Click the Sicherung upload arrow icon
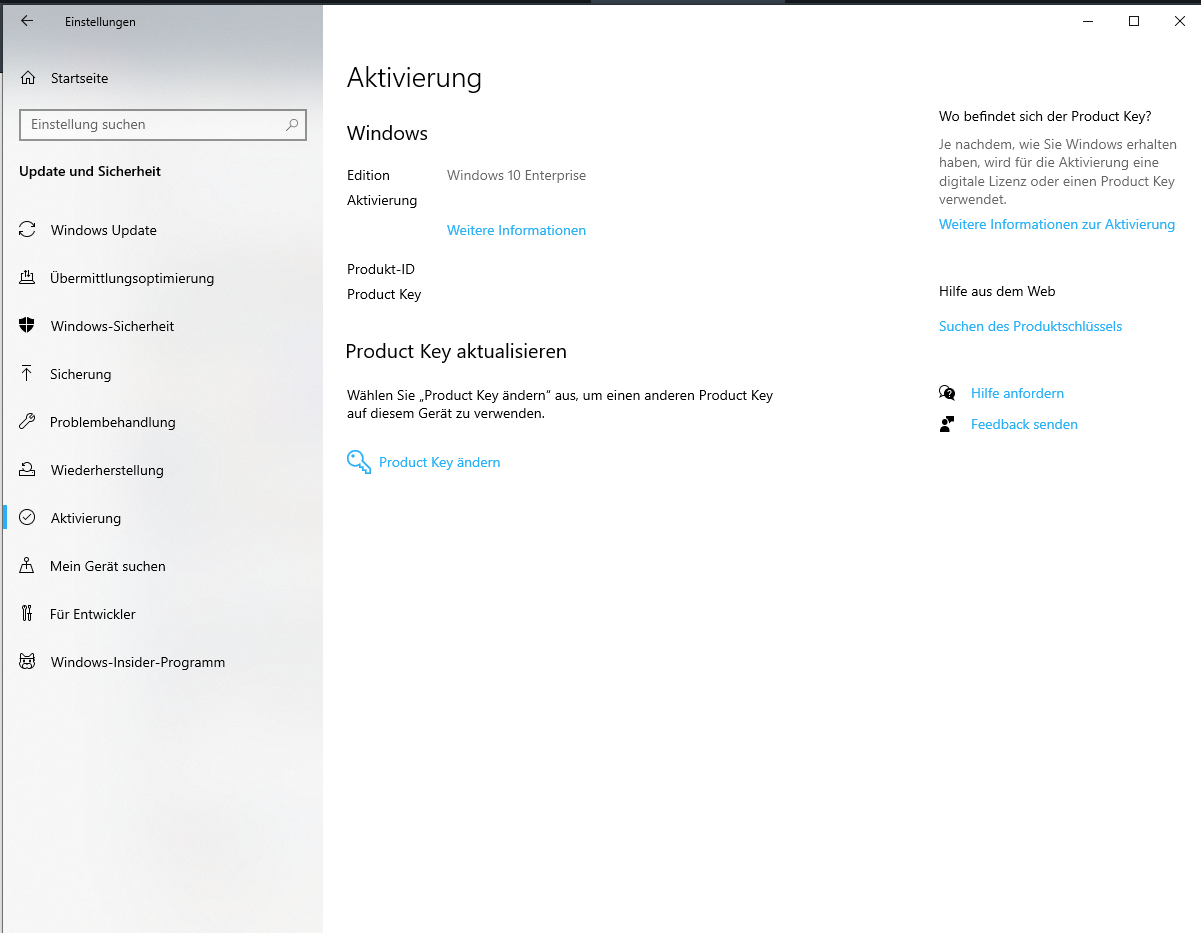This screenshot has height=933, width=1201. (28, 374)
